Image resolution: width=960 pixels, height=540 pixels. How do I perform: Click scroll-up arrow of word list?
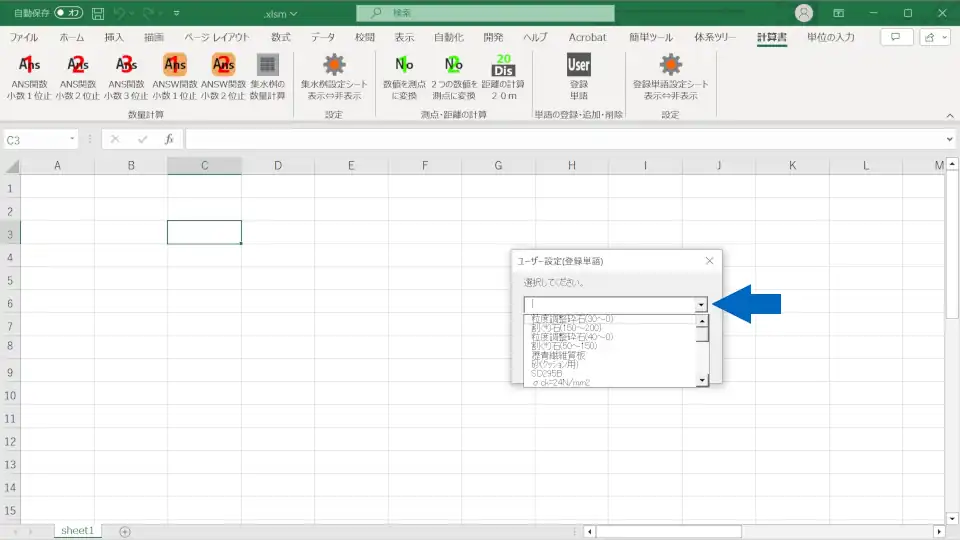tap(702, 321)
